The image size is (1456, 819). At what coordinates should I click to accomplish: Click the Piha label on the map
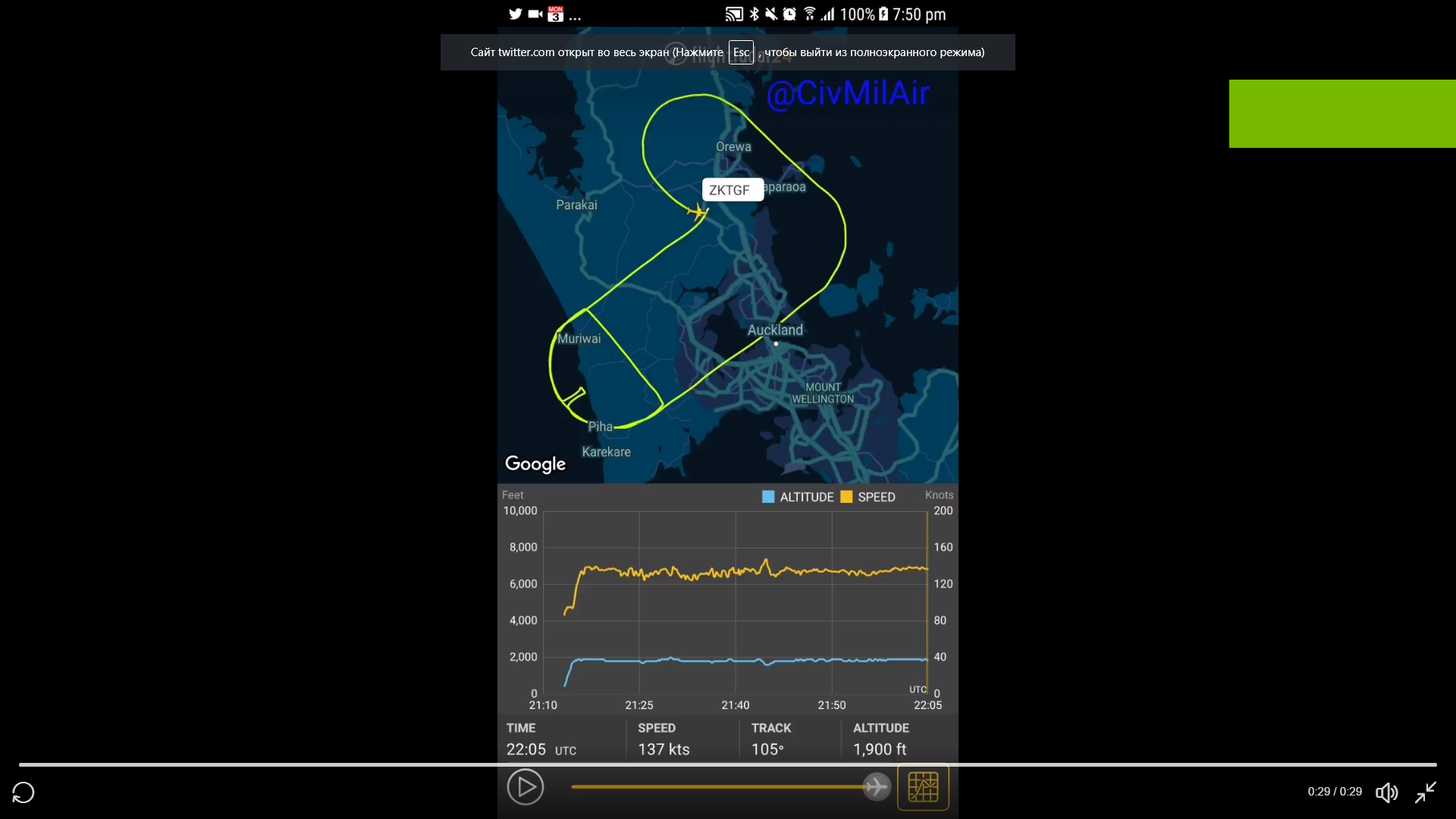point(600,427)
